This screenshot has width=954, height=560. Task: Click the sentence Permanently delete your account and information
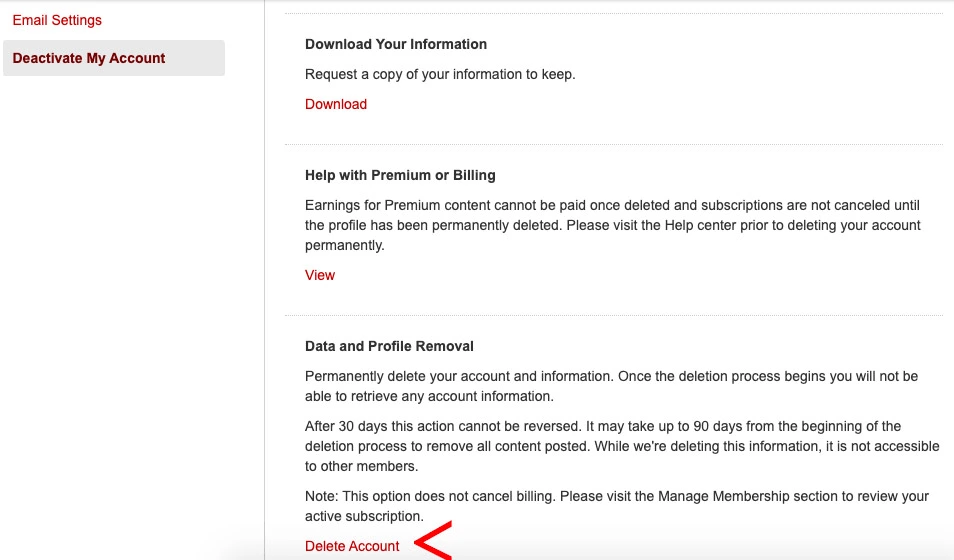click(x=459, y=376)
